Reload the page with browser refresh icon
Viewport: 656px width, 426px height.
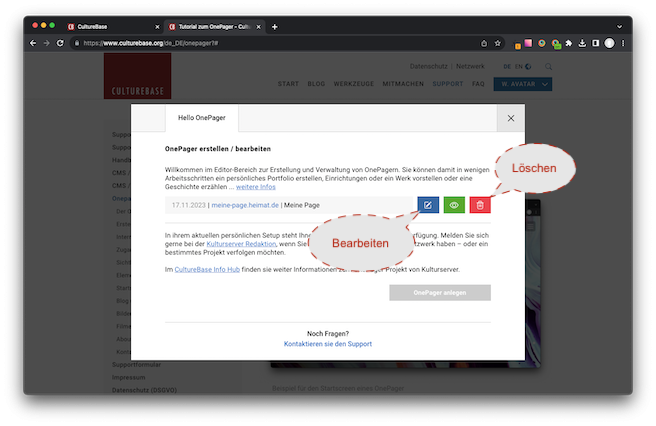tap(60, 43)
